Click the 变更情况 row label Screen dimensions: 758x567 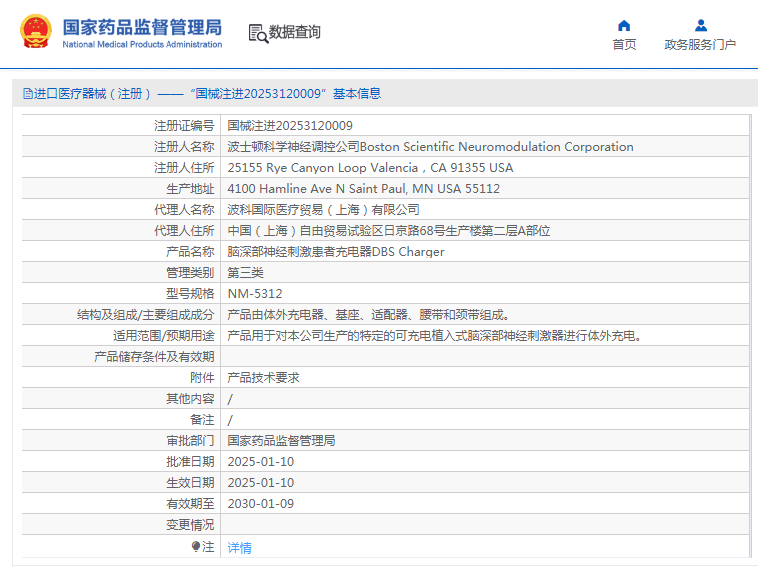pyautogui.click(x=190, y=525)
